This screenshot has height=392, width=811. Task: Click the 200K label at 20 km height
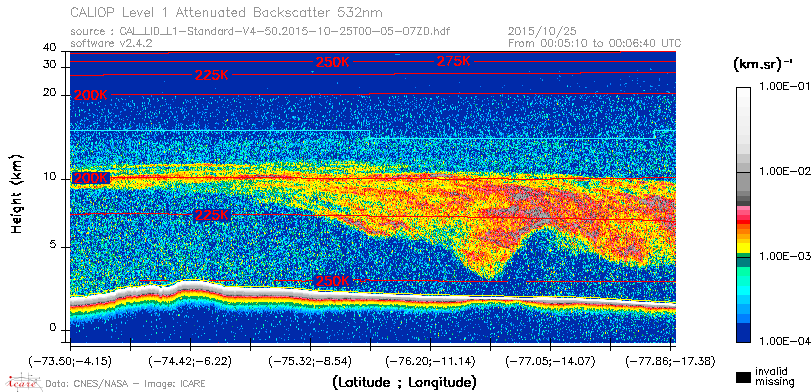pos(92,96)
